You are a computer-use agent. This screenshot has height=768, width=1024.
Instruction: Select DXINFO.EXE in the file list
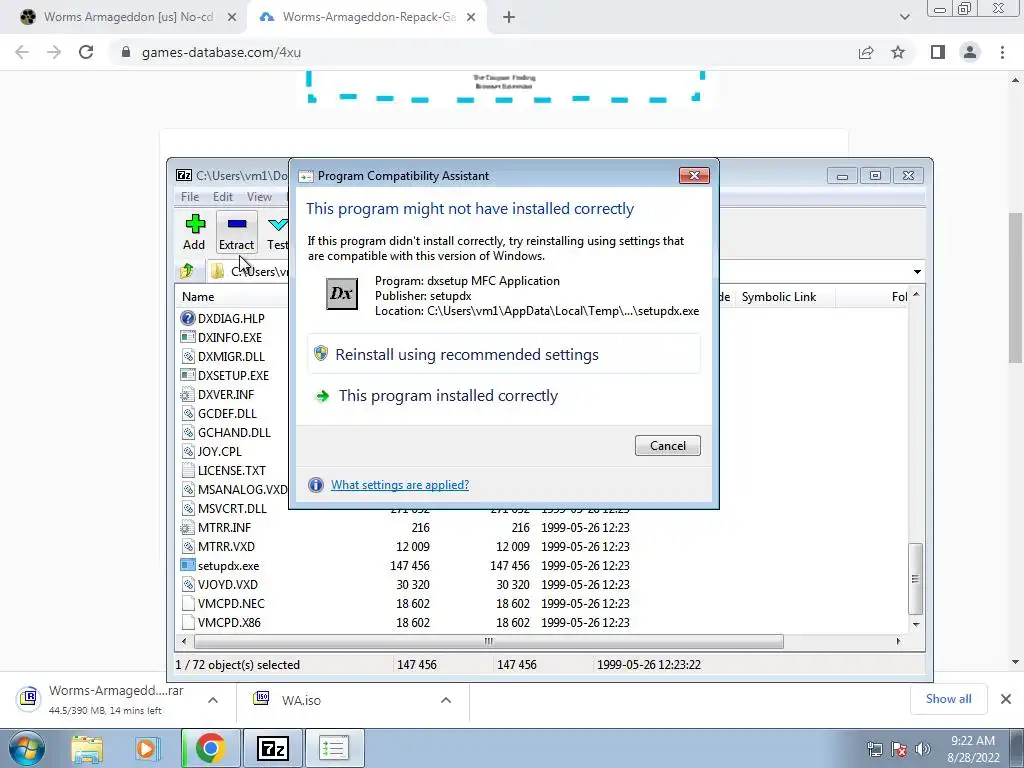tap(229, 337)
